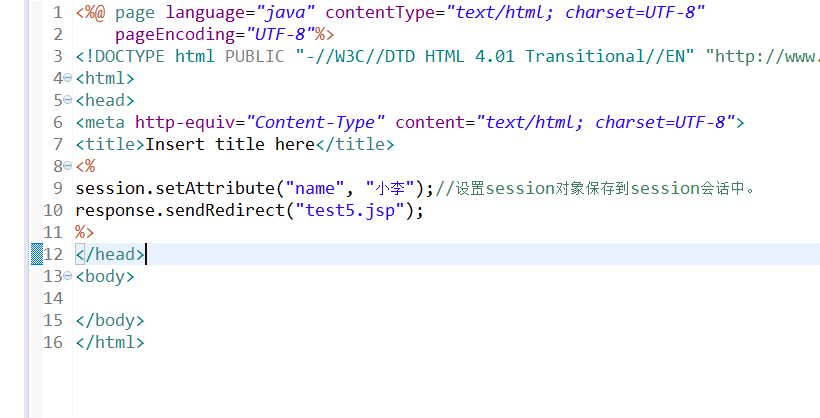Image resolution: width=820 pixels, height=418 pixels.
Task: Click the closing body tag on line 15
Action: pos(110,320)
